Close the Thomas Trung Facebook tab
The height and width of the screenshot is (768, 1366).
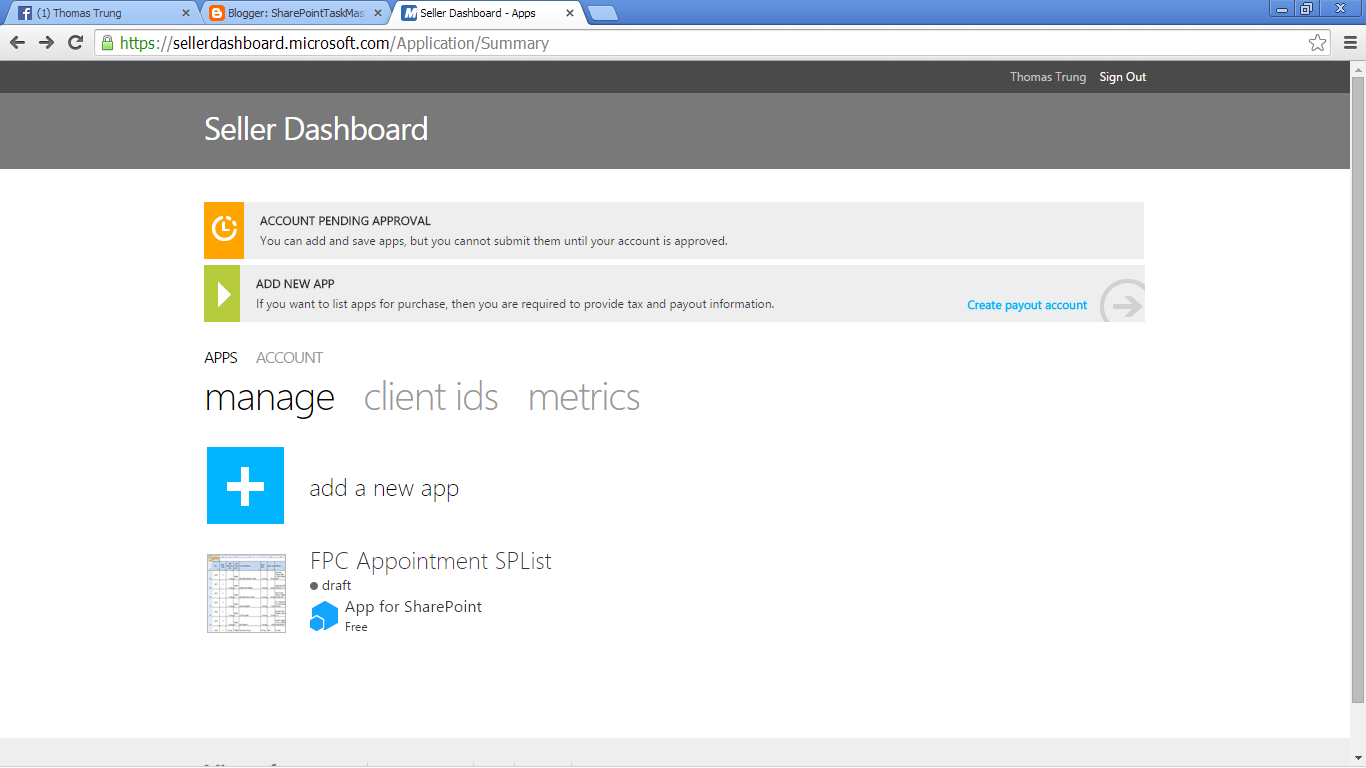click(x=186, y=13)
